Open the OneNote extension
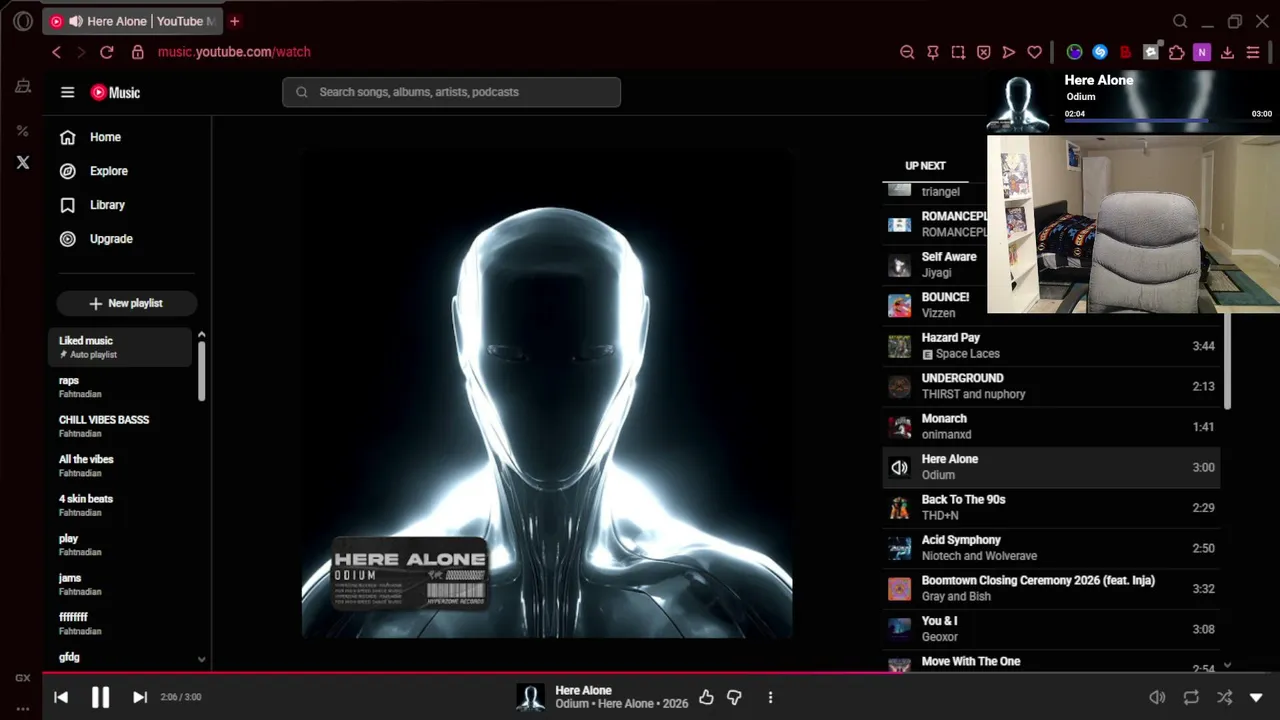1280x720 pixels. tap(1202, 52)
